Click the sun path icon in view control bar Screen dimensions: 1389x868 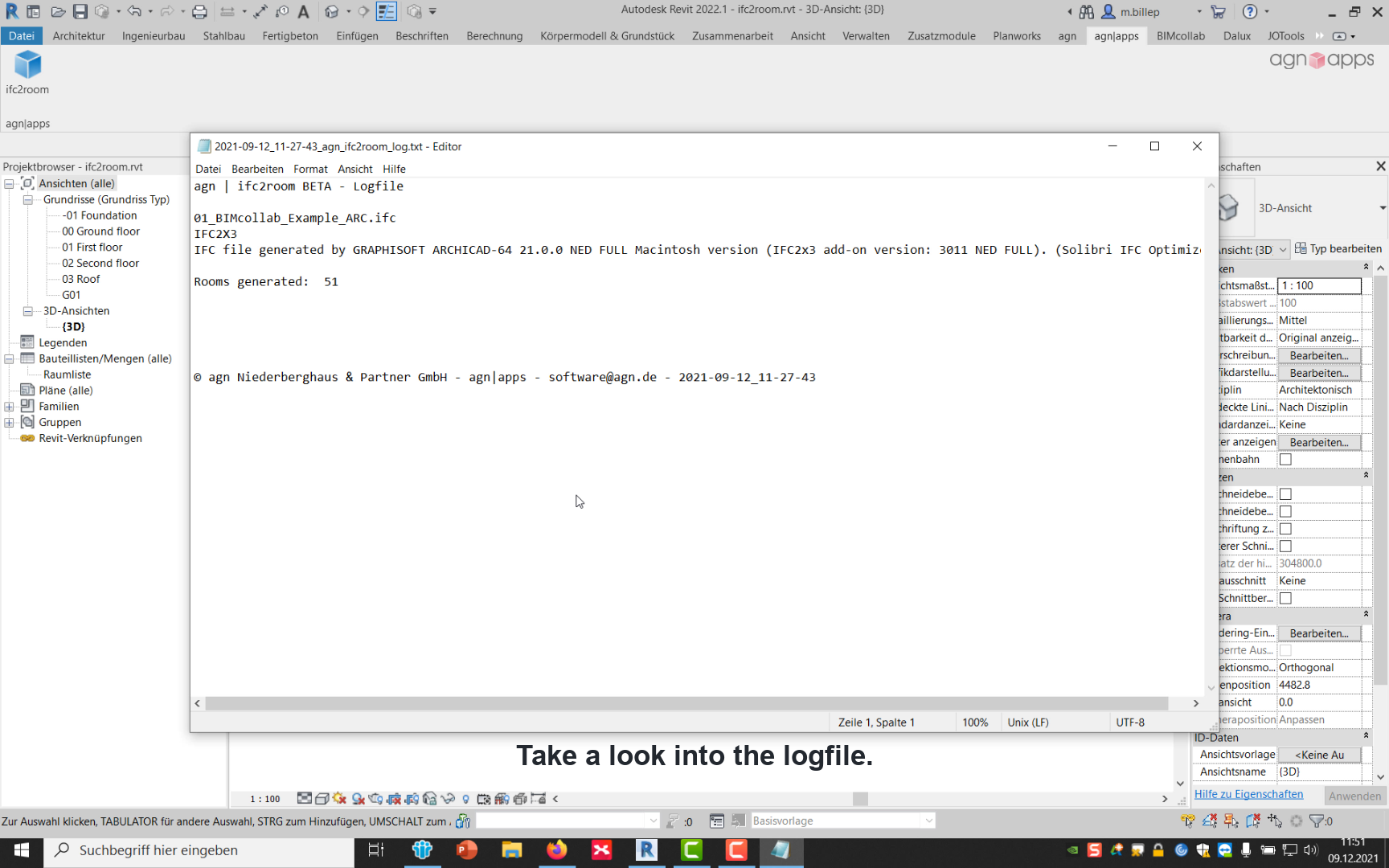(339, 798)
